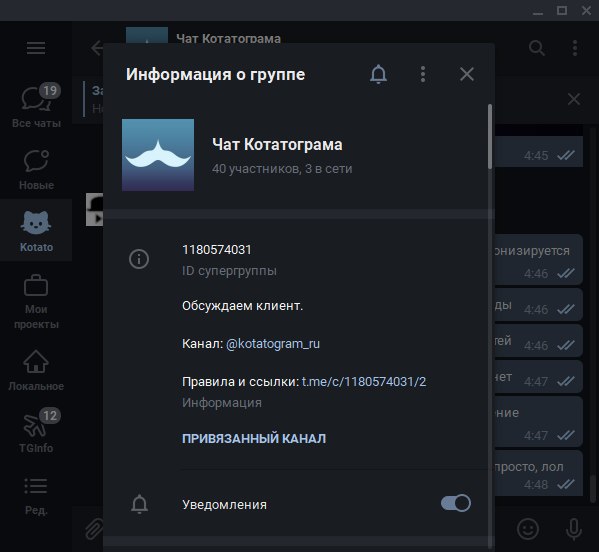Screen dimensions: 599x552
Task: Open the t.me/c/1180574031/2 rules link
Action: click(x=364, y=382)
